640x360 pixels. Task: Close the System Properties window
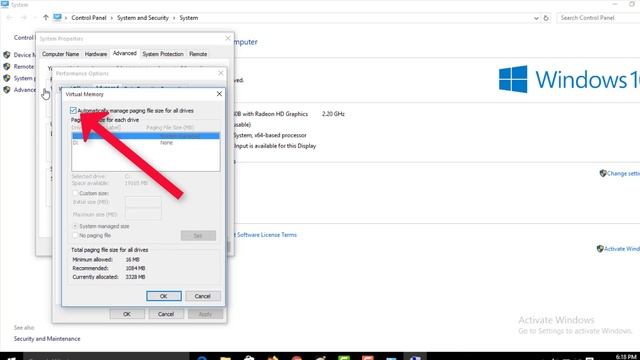pyautogui.click(x=228, y=38)
